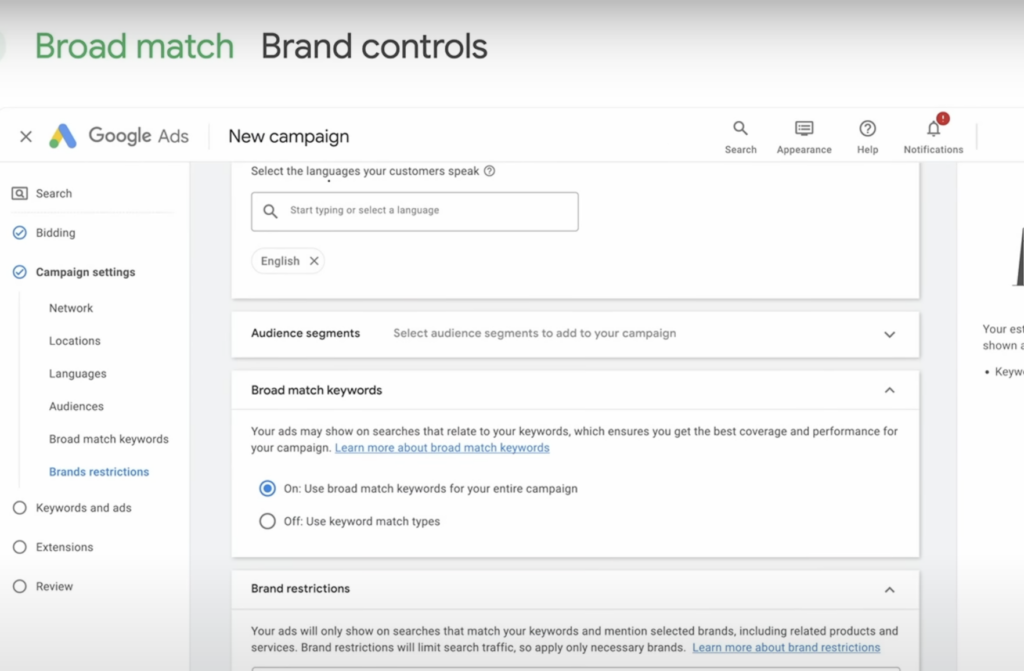Viewport: 1024px width, 671px height.
Task: Click the Campaign settings label
Action: 86,272
